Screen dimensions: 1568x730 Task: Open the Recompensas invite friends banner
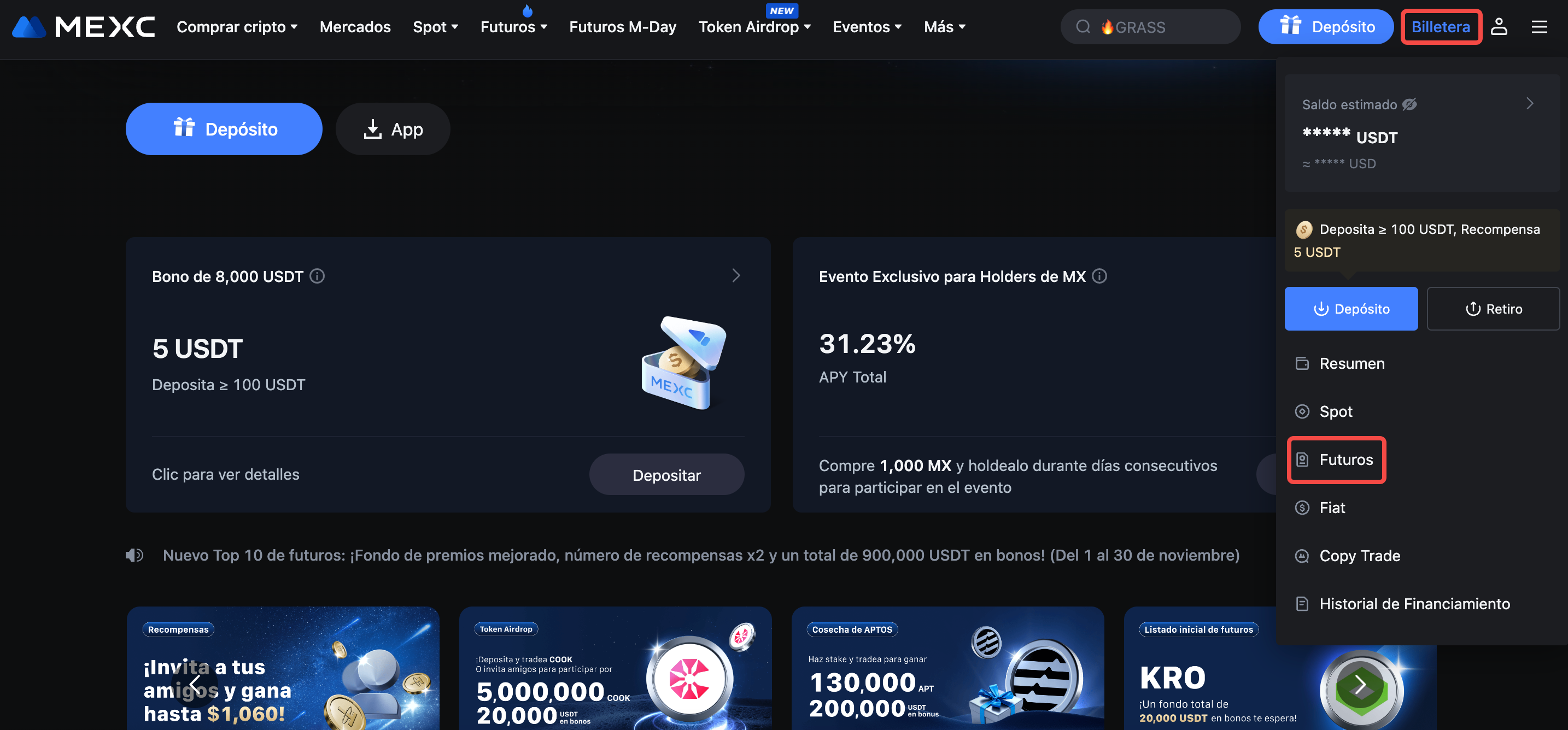tap(283, 668)
